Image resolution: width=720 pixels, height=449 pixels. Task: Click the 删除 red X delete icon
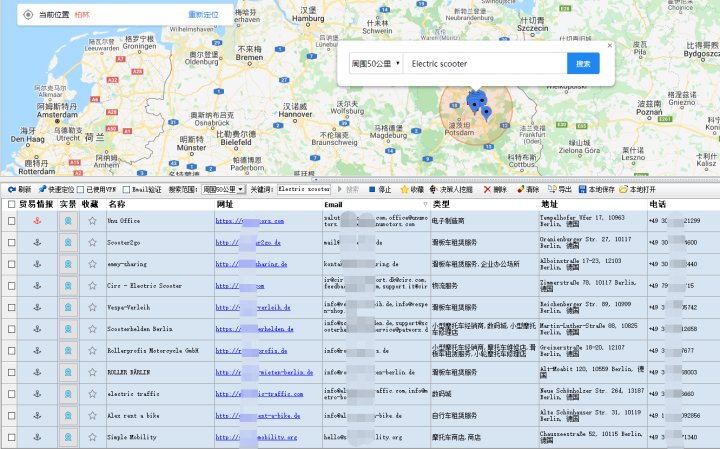click(x=487, y=190)
